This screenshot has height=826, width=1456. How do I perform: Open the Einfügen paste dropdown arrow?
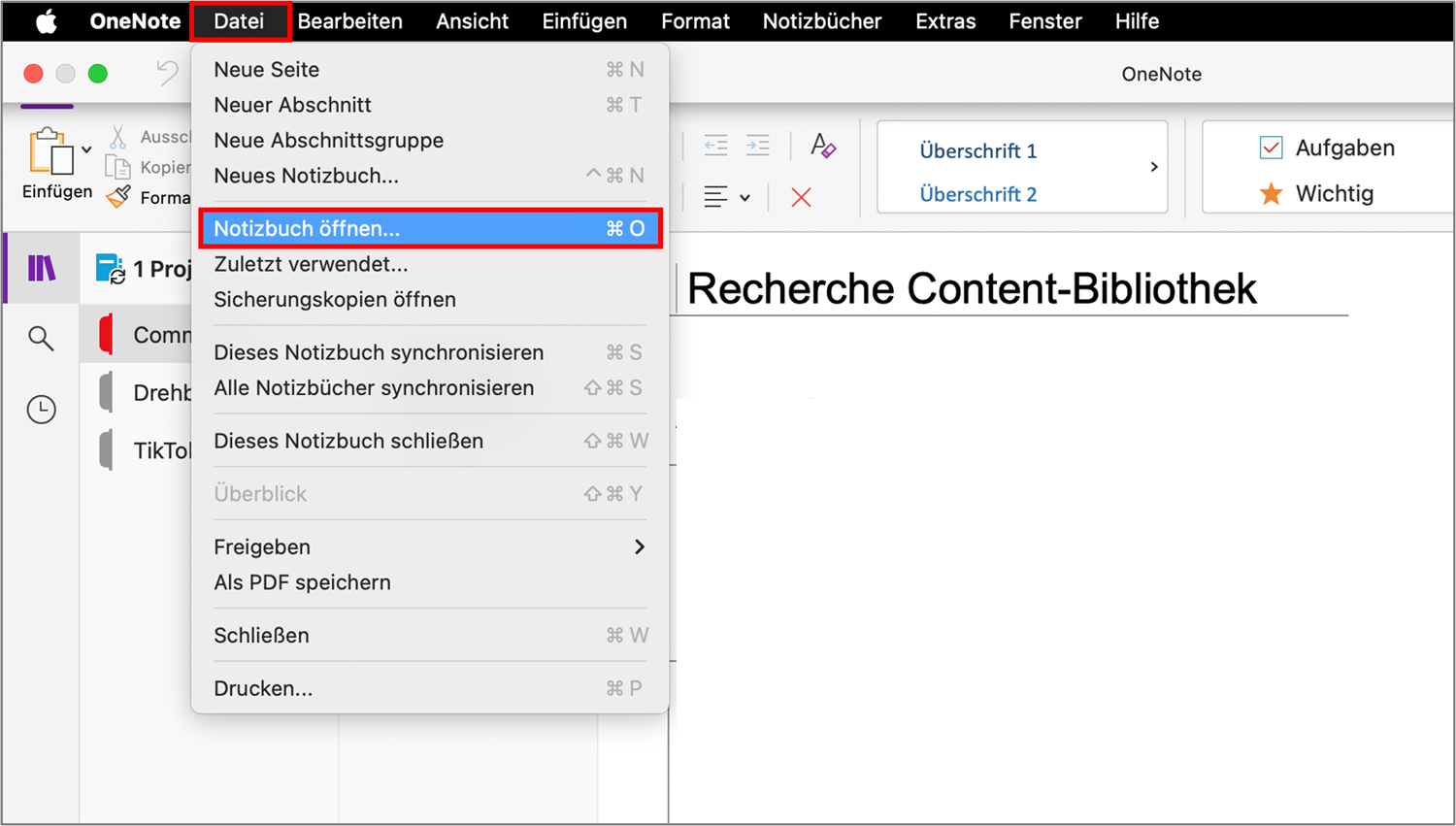click(87, 149)
